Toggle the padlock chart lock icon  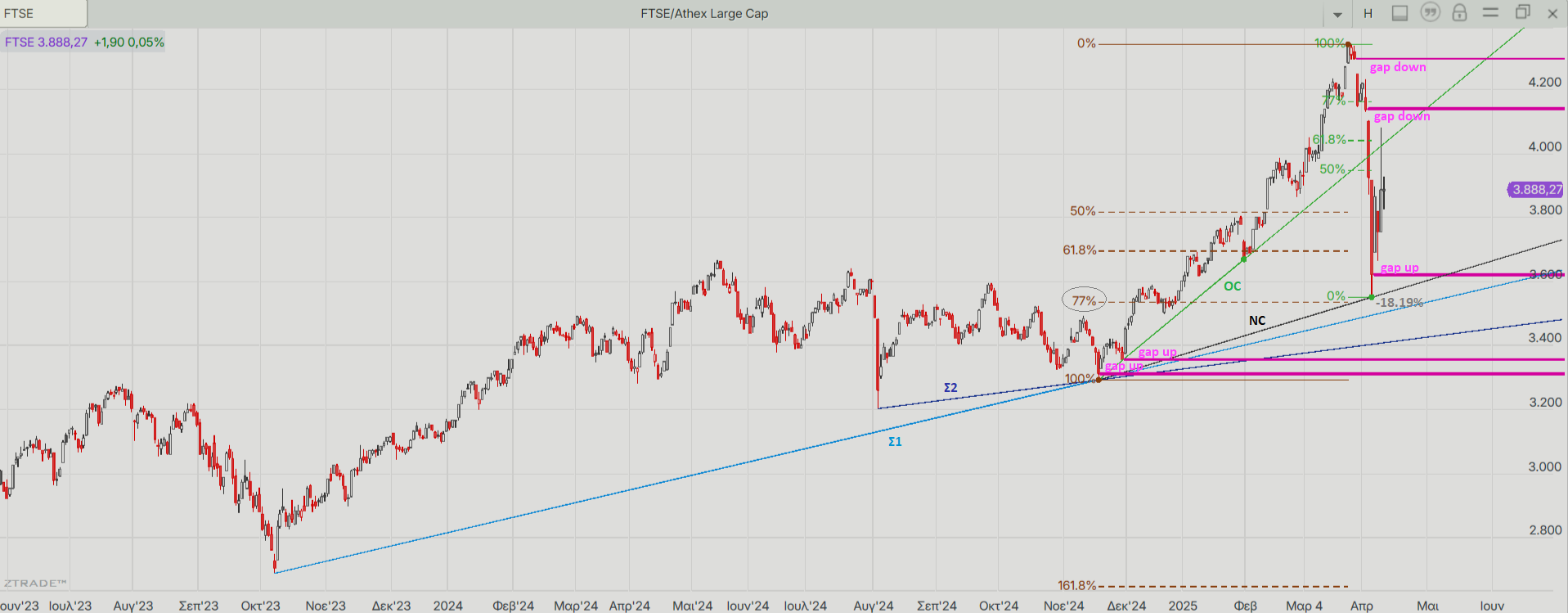coord(1459,12)
